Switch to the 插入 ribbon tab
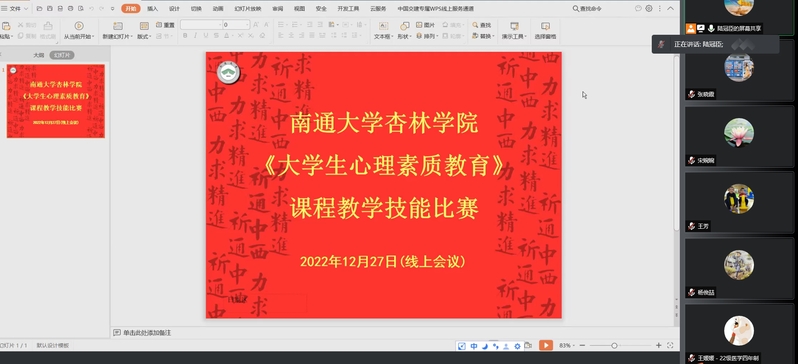Image resolution: width=798 pixels, height=364 pixels. [153, 9]
